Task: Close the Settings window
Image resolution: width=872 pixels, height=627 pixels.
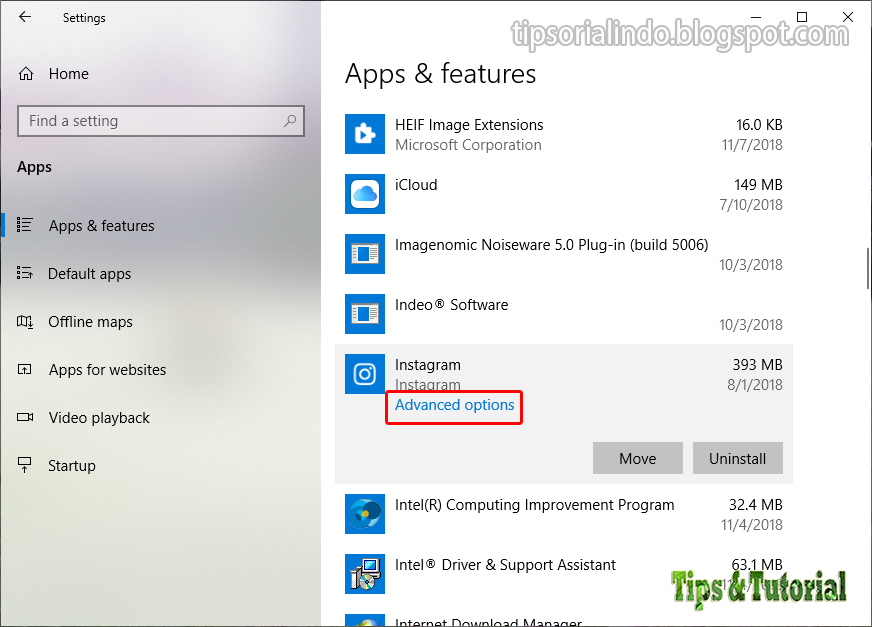Action: click(x=848, y=17)
